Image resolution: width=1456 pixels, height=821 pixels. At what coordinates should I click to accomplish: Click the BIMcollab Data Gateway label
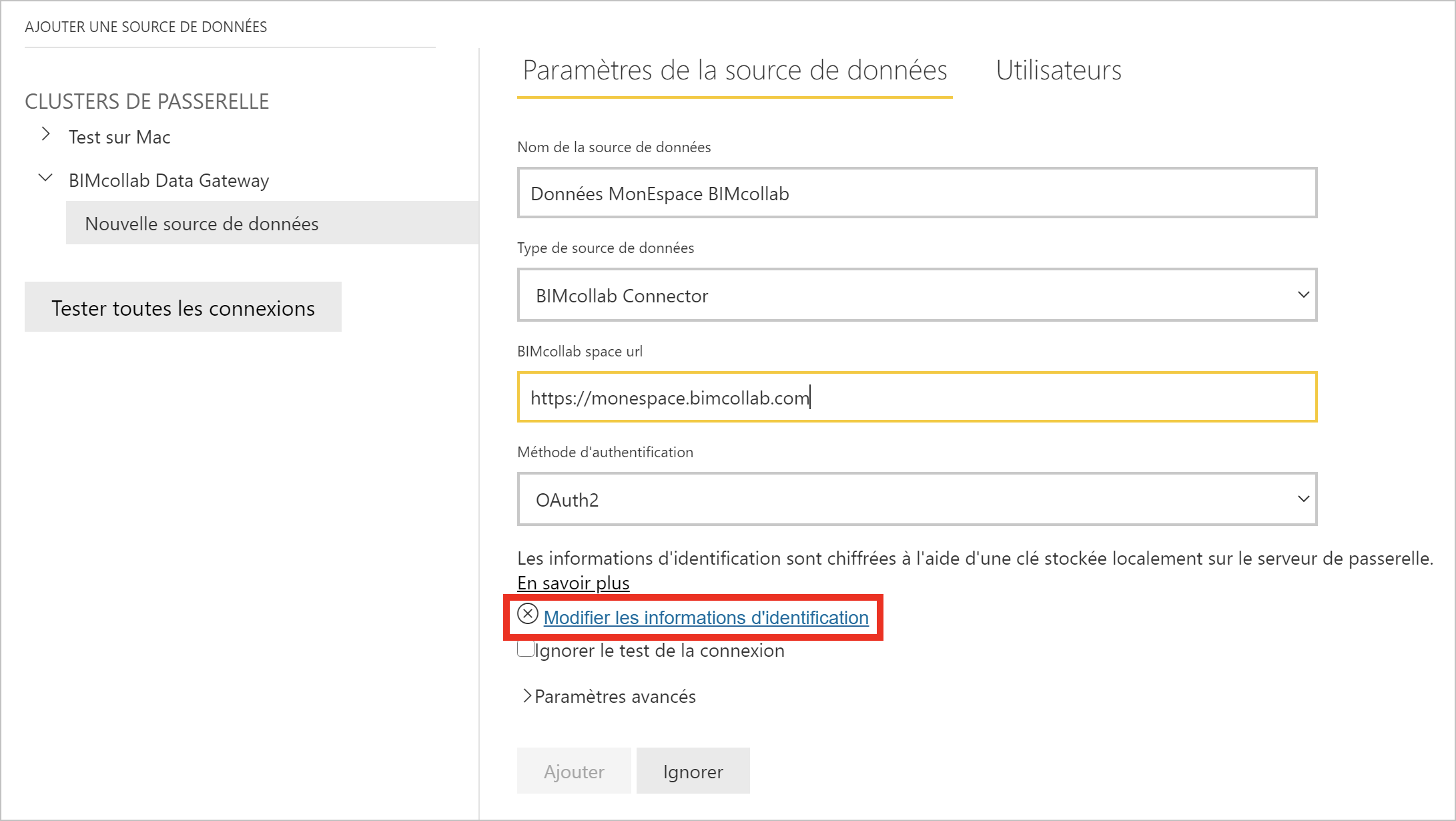[x=169, y=180]
